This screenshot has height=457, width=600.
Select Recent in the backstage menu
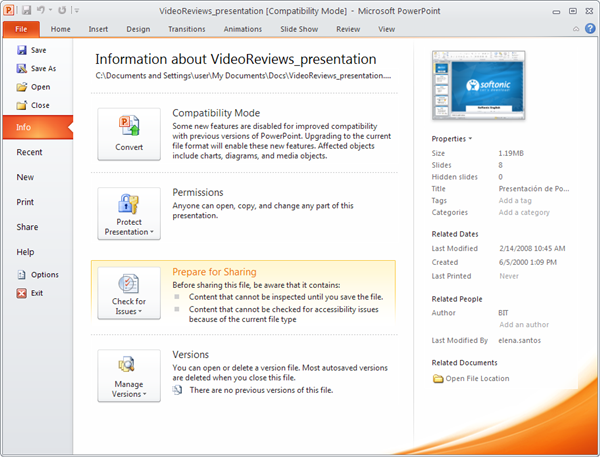point(30,152)
